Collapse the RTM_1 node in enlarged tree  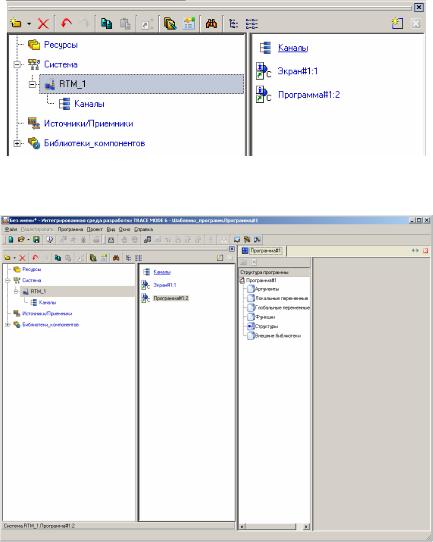(x=32, y=84)
